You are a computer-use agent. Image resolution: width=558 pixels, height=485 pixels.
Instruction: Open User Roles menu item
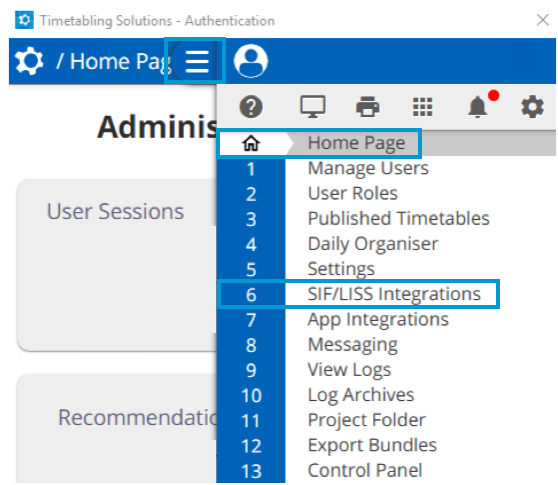[x=352, y=194]
